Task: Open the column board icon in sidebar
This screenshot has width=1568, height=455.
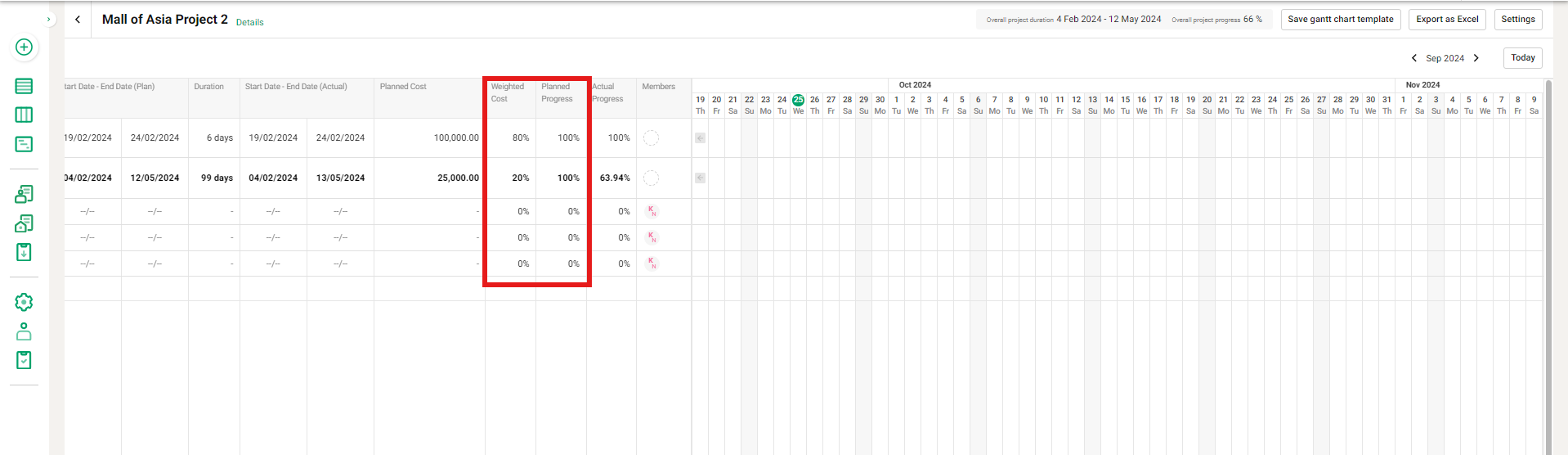Action: (x=25, y=115)
